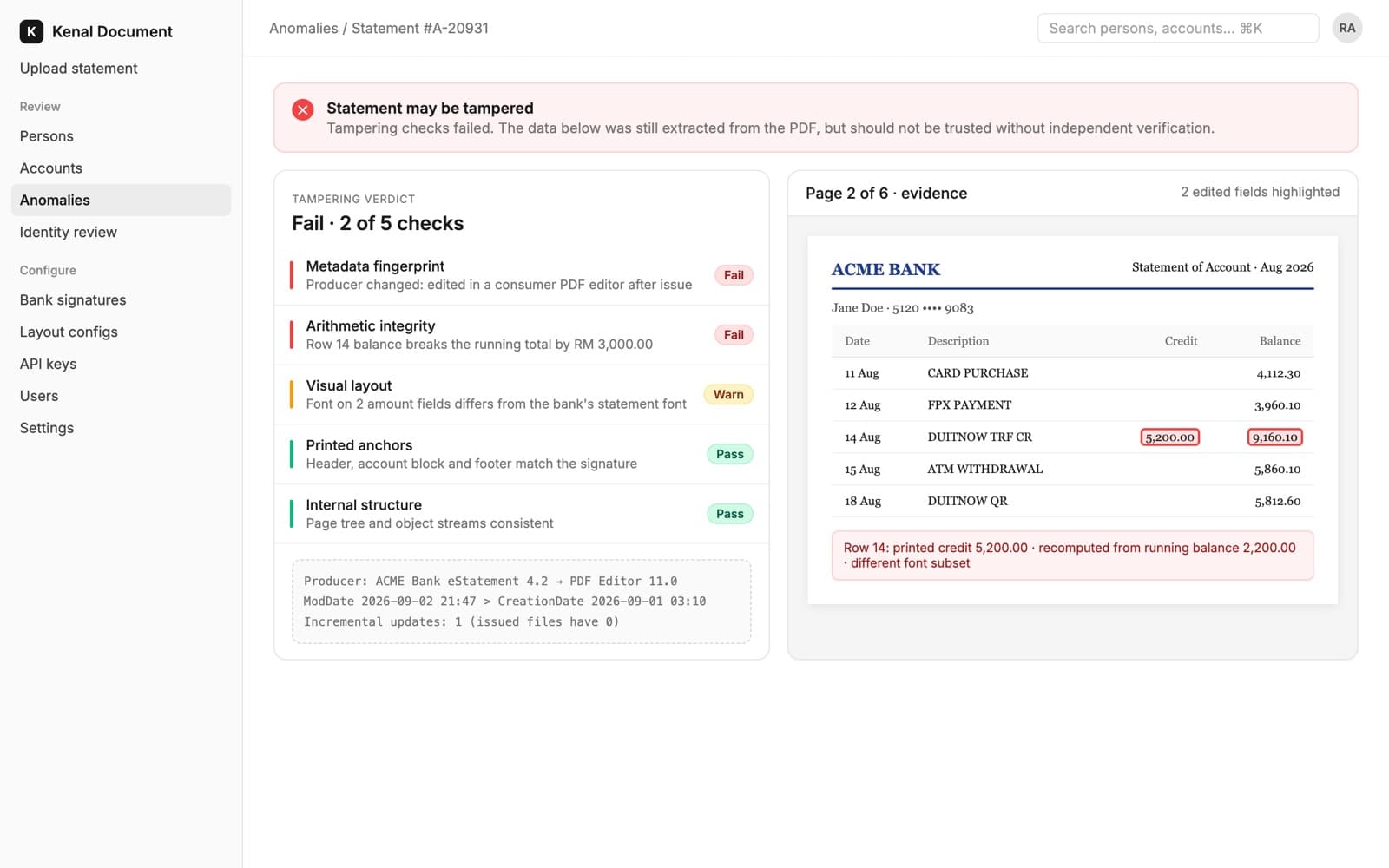Click the search persons, accounts field
The height and width of the screenshot is (868, 1389).
click(x=1177, y=28)
